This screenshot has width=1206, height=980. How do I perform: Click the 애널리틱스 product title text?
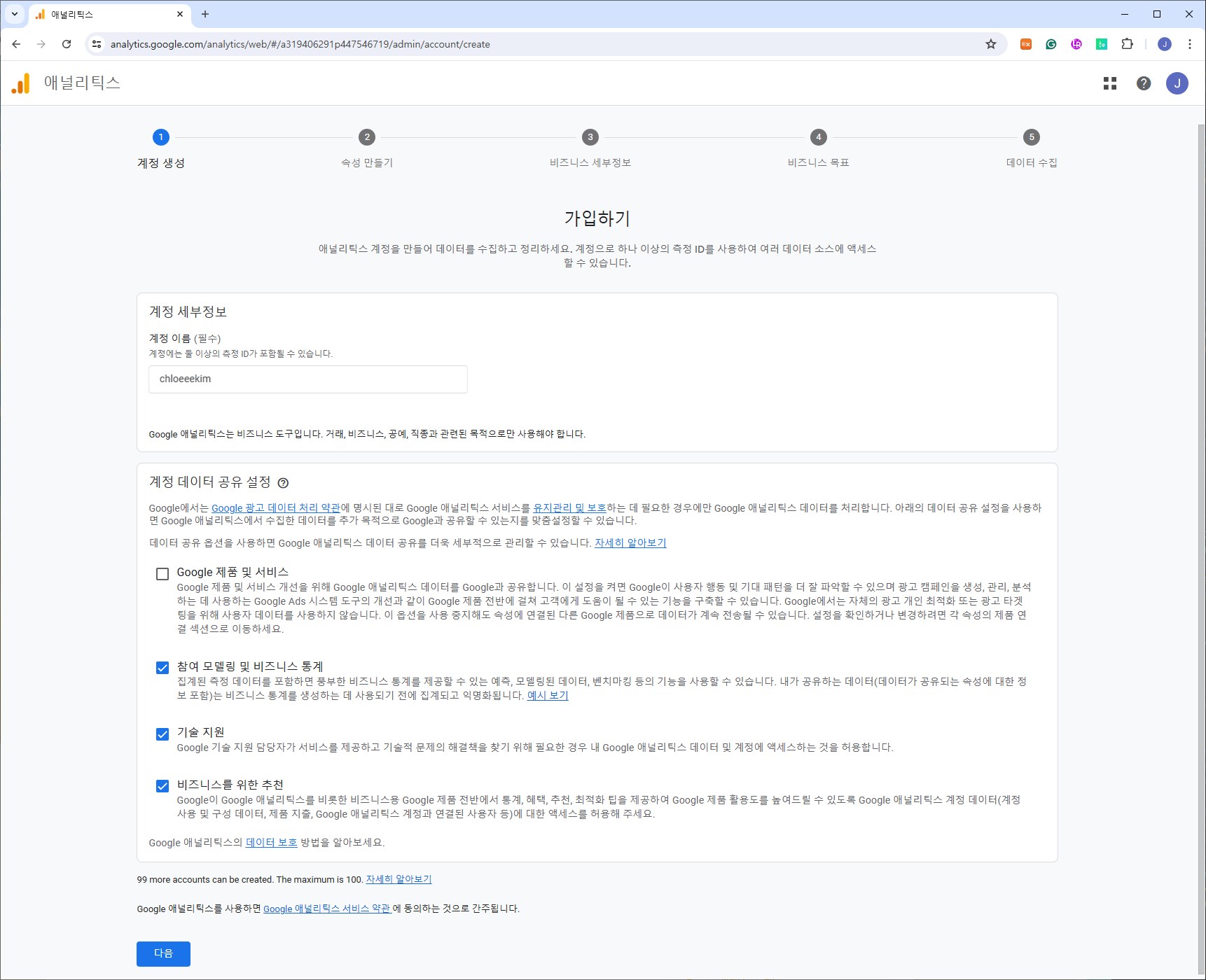tap(82, 83)
